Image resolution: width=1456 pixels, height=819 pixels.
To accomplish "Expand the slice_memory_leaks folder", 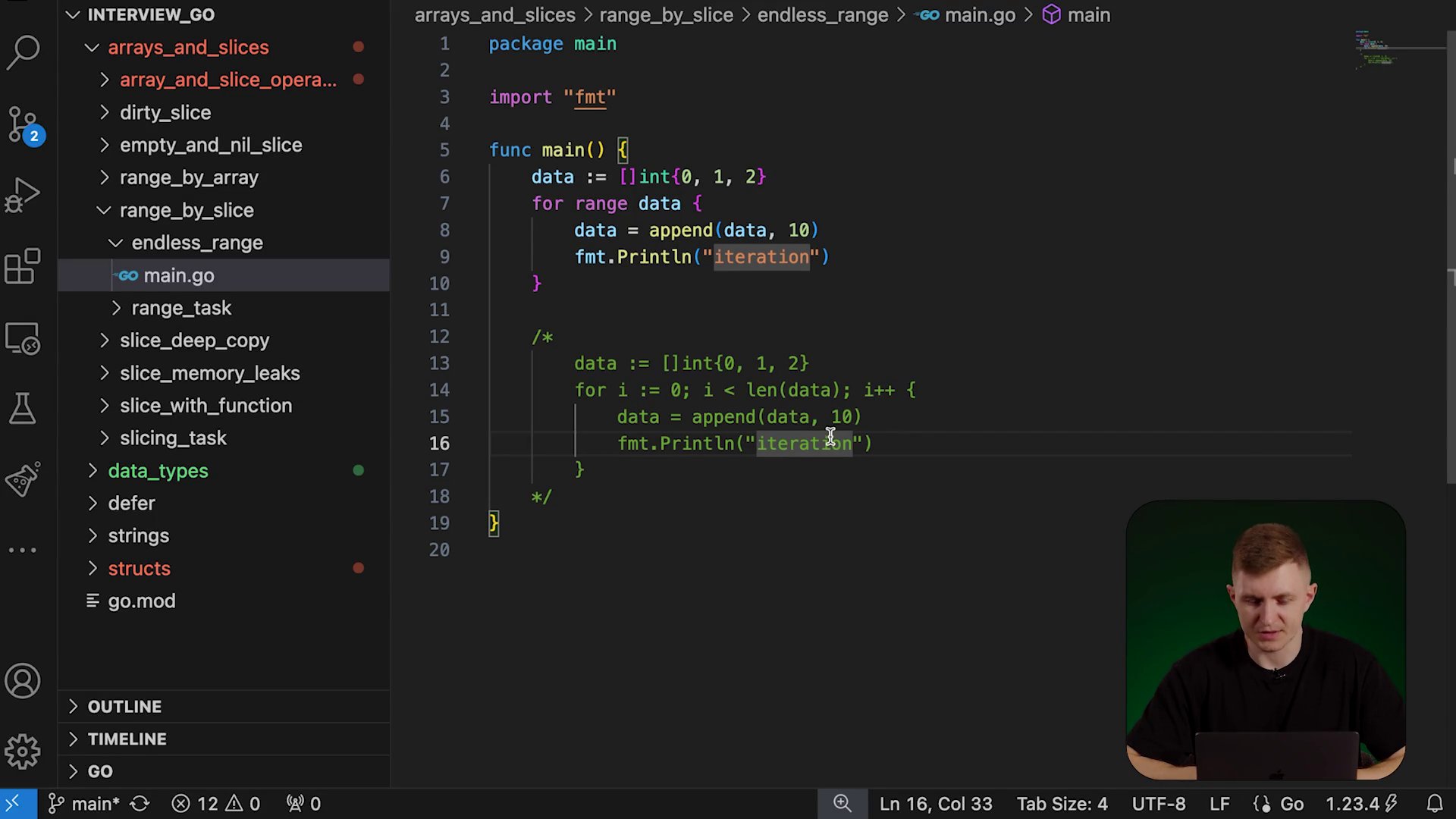I will (x=105, y=373).
